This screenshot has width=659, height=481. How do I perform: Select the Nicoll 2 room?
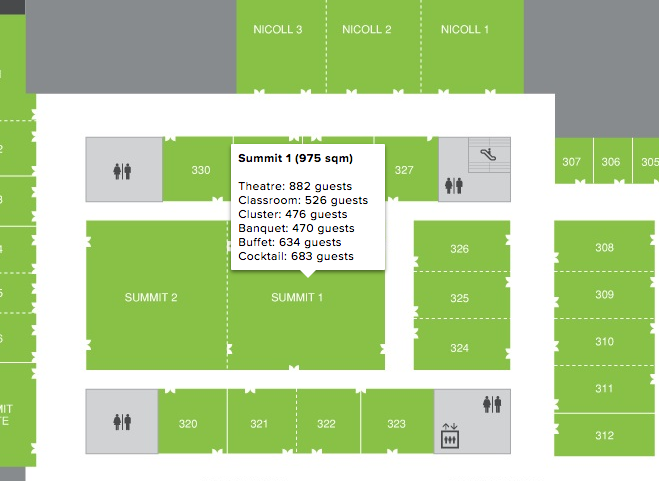(x=374, y=47)
